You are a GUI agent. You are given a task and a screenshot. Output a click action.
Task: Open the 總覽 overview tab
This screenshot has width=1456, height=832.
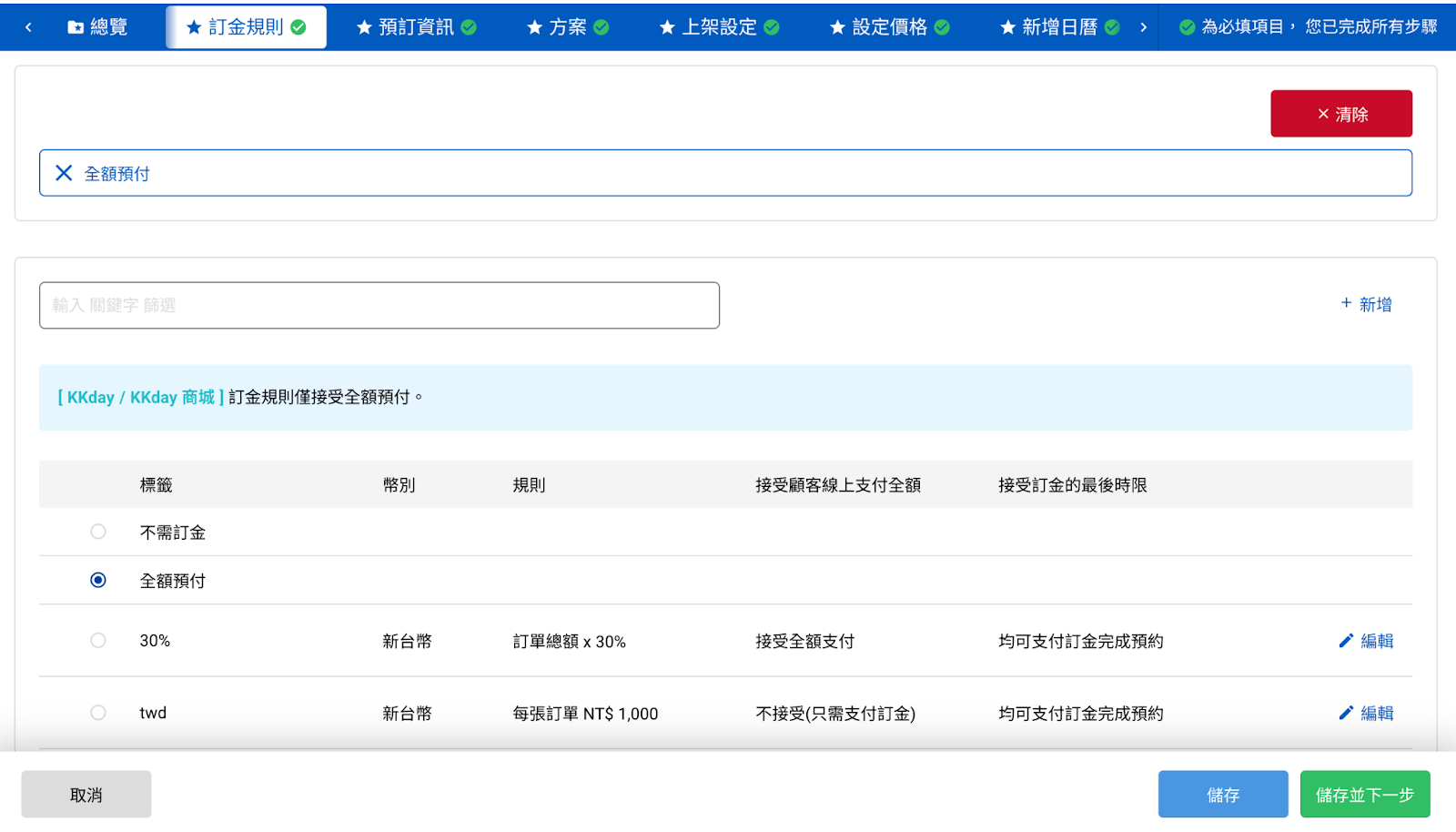point(97,27)
